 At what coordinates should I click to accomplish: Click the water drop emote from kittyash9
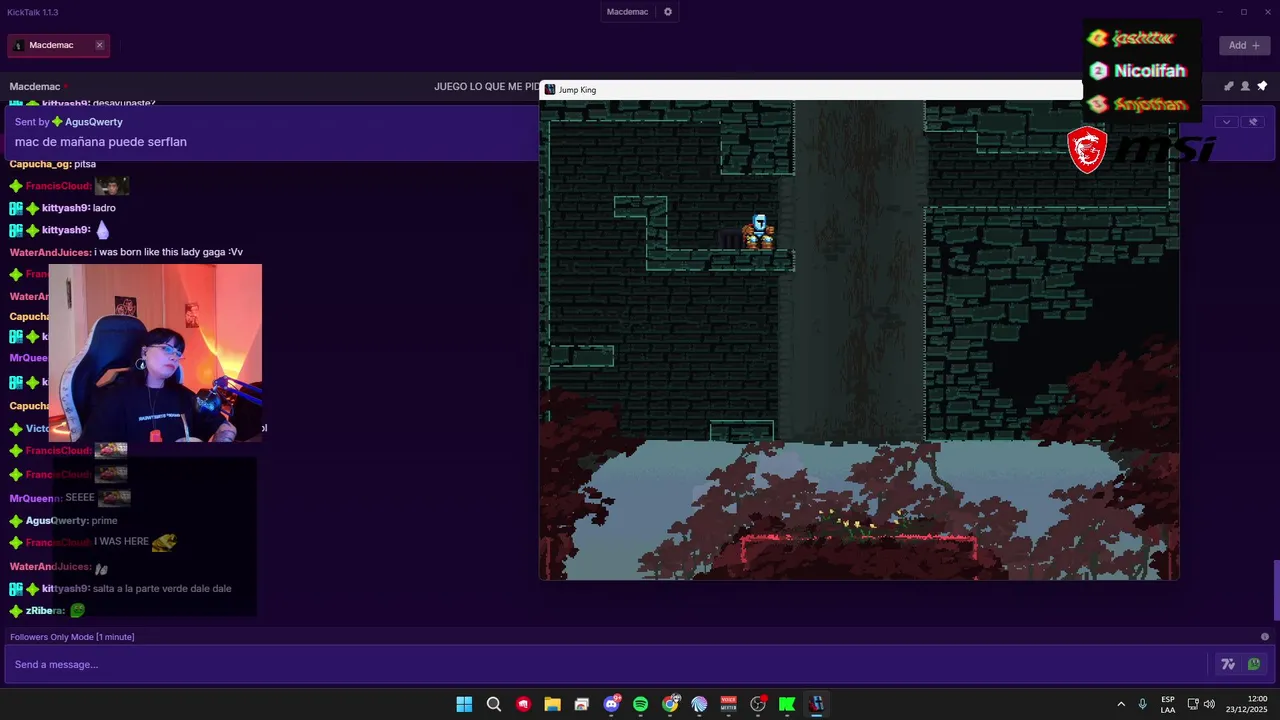[x=102, y=230]
